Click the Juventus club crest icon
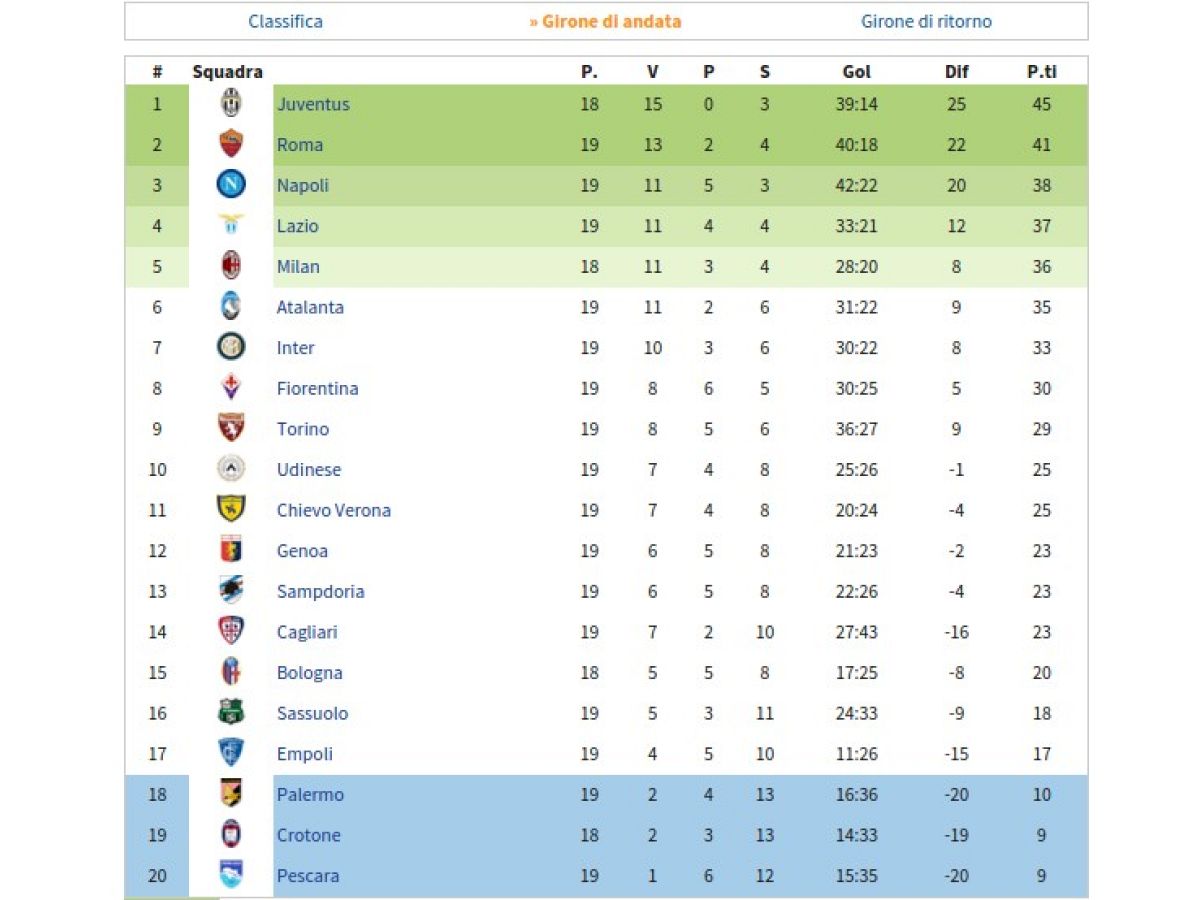 pyautogui.click(x=231, y=103)
